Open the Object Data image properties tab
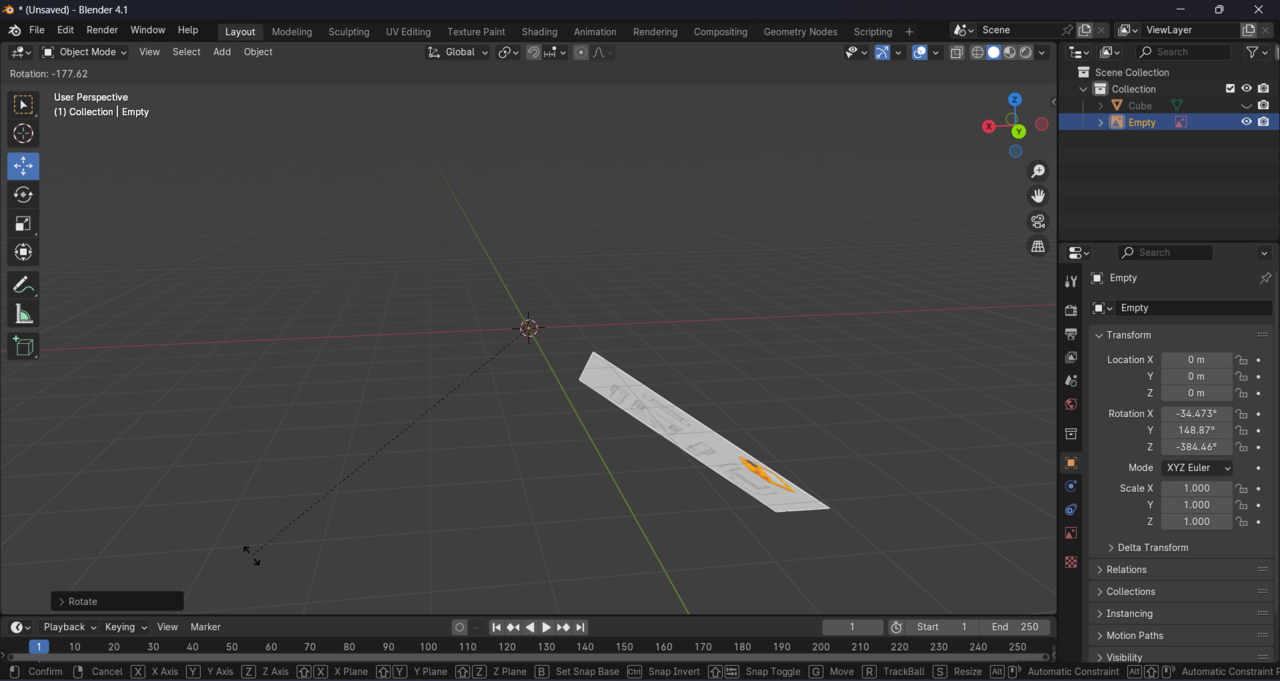Screen dimensions: 1280x681 pos(1071,534)
